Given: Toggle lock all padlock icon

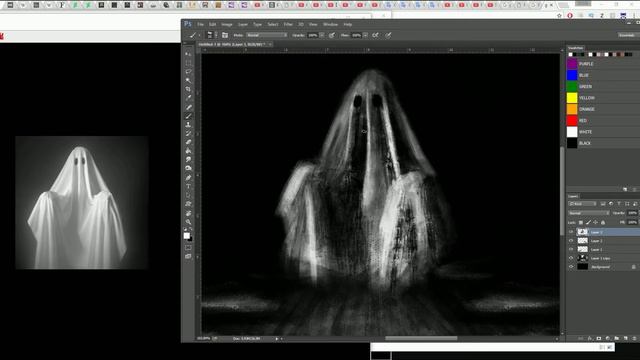Looking at the screenshot, I should coord(603,222).
